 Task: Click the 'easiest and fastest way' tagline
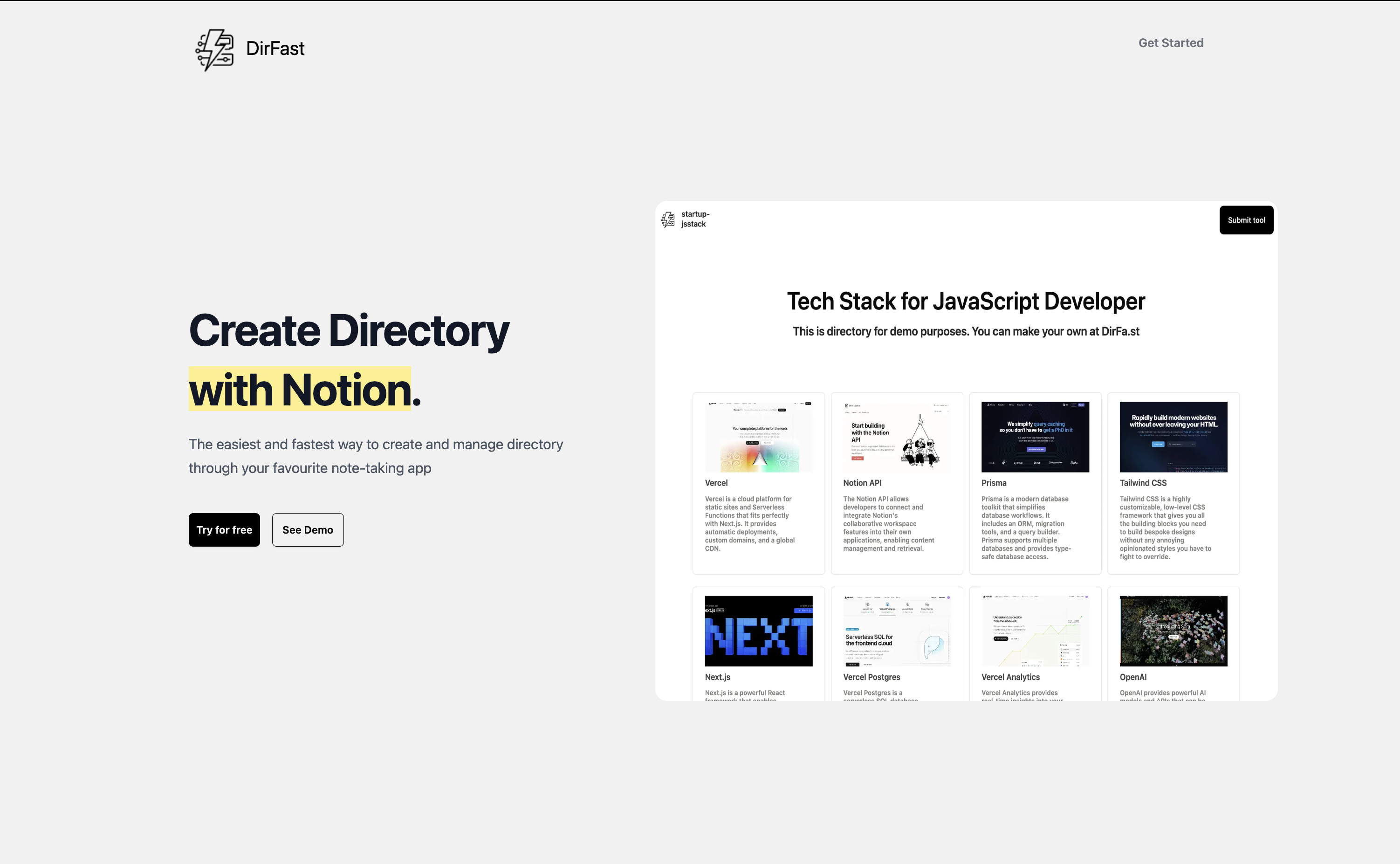tap(376, 456)
